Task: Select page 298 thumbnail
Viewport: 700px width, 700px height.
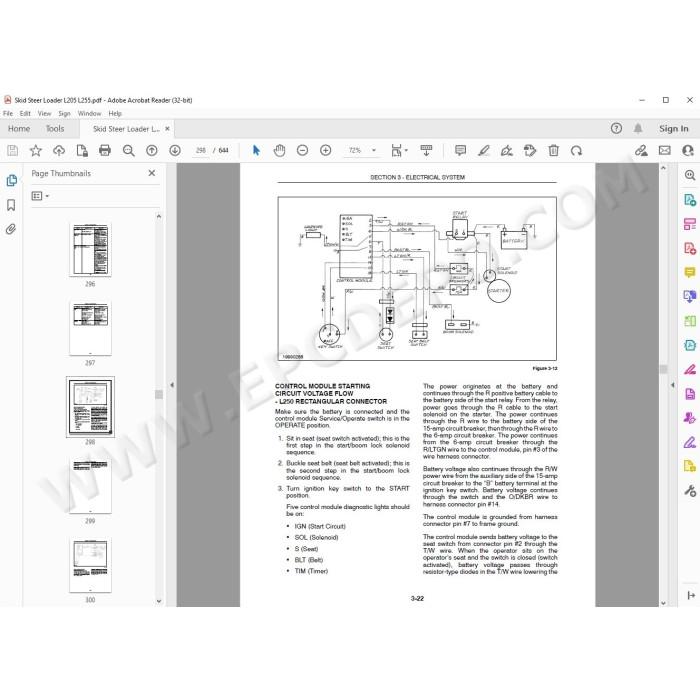Action: pos(90,407)
